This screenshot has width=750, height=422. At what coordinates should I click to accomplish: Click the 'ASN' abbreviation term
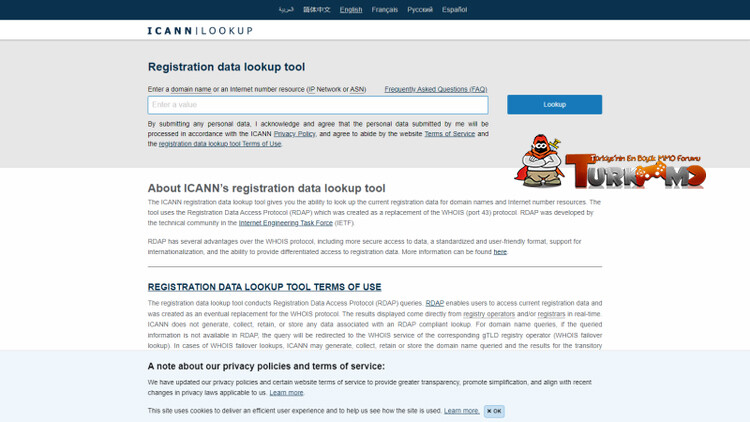357,89
